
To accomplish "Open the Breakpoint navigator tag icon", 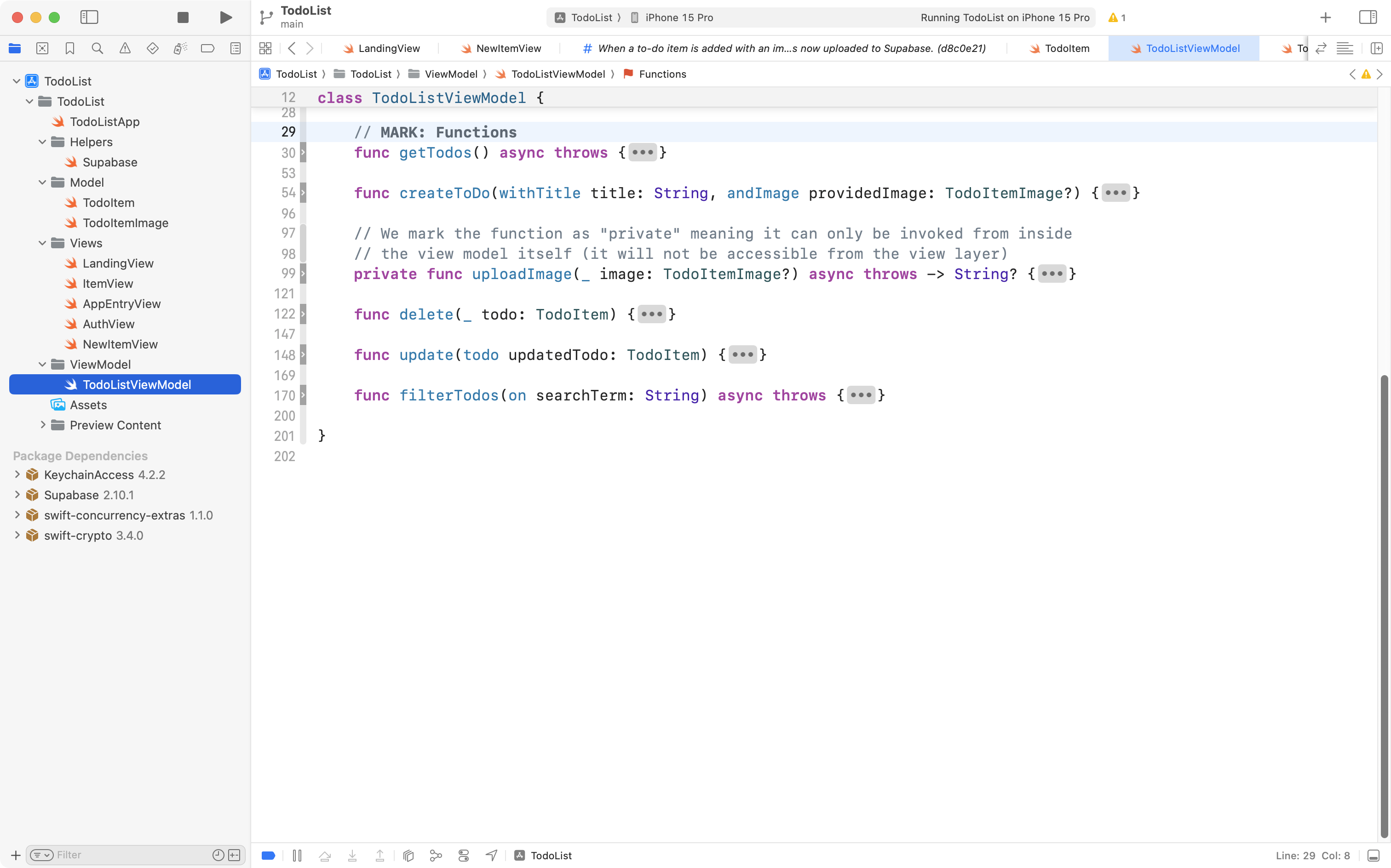I will pyautogui.click(x=207, y=48).
